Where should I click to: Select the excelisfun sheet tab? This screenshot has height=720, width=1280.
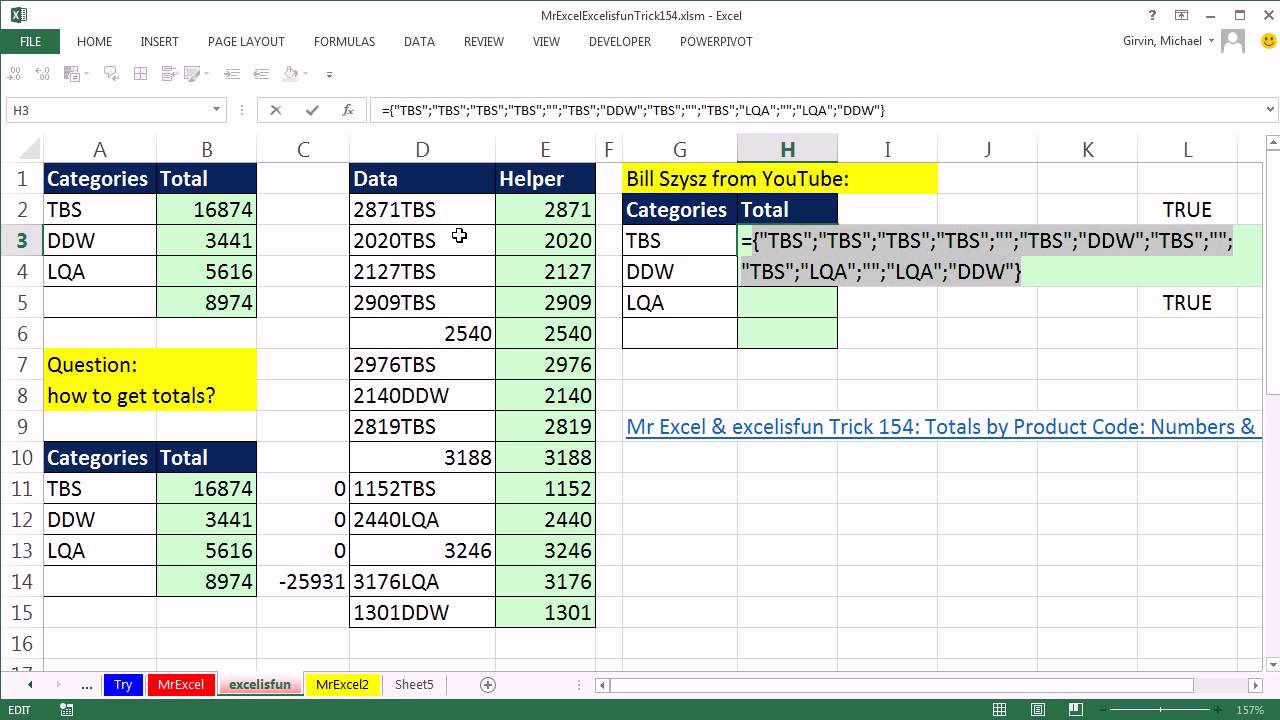coord(260,685)
